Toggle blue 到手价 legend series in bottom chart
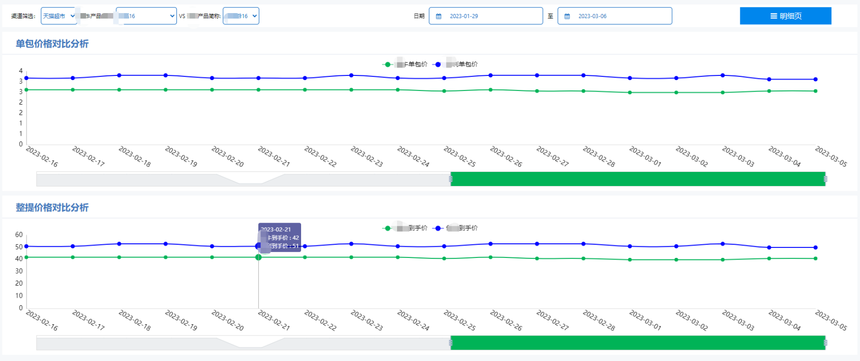This screenshot has width=860, height=361. coord(455,228)
